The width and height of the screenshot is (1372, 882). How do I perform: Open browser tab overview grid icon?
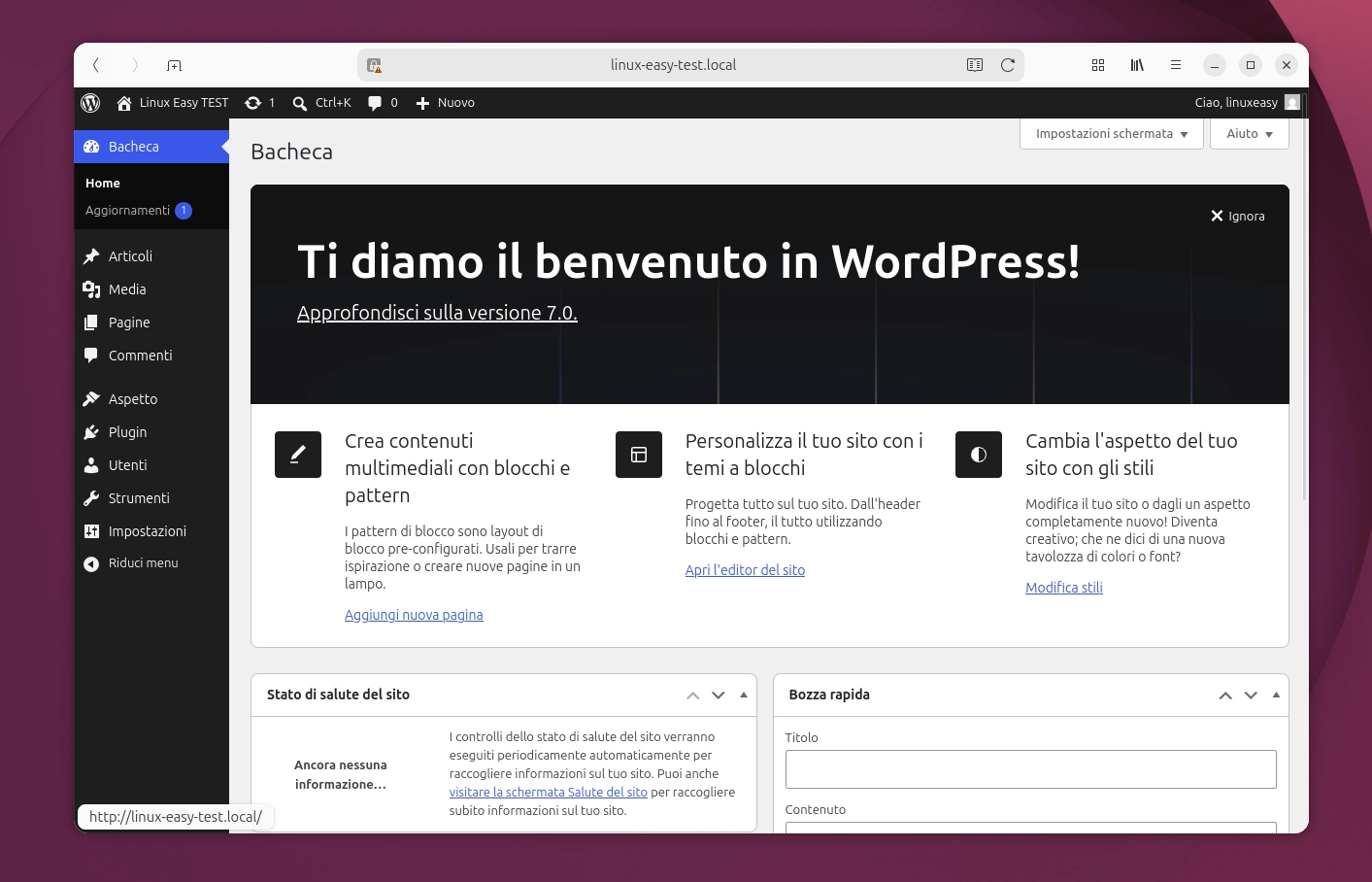click(x=1098, y=65)
